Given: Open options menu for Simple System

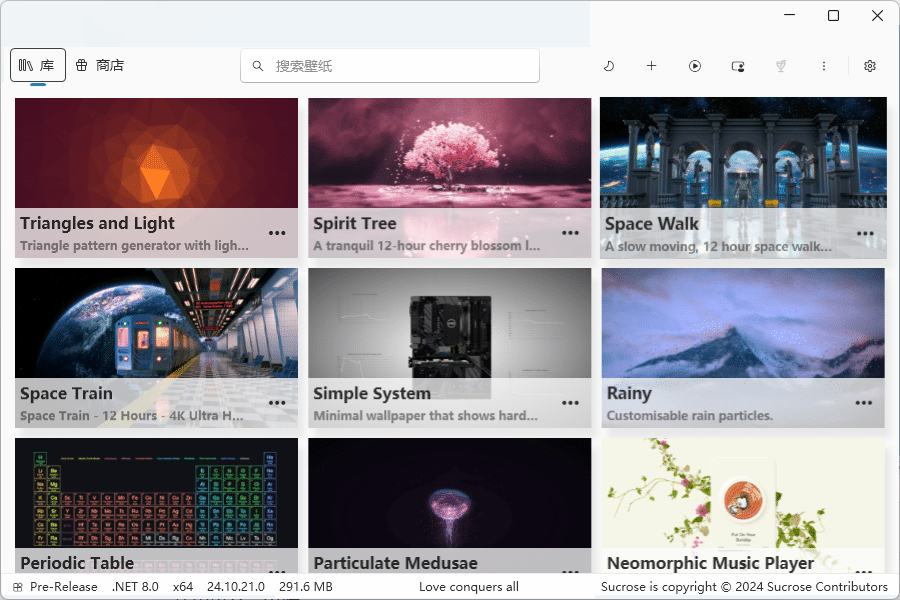Looking at the screenshot, I should click(570, 403).
